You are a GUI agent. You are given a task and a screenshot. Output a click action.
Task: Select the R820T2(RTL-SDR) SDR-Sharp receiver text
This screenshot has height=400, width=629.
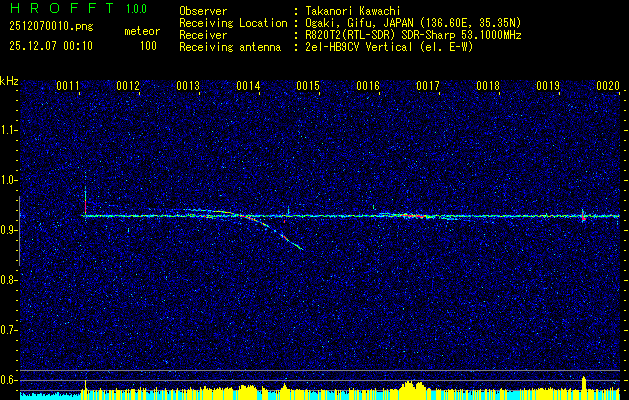[413, 35]
